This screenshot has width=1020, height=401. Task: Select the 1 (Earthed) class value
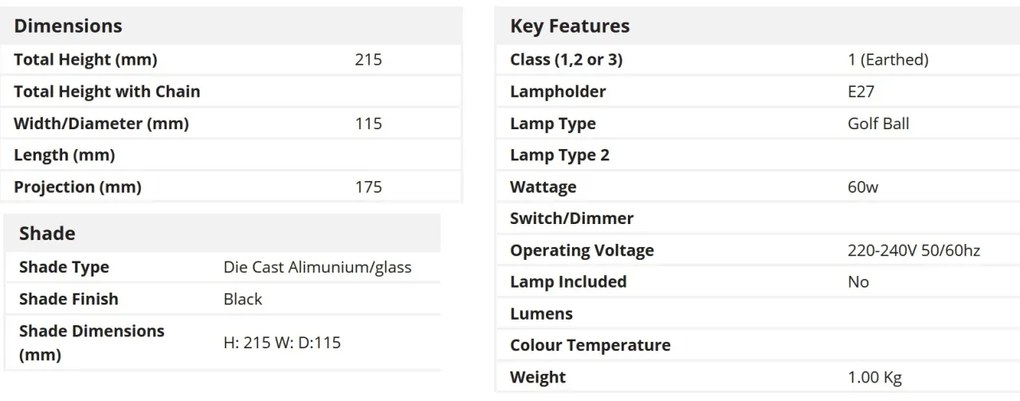[888, 60]
